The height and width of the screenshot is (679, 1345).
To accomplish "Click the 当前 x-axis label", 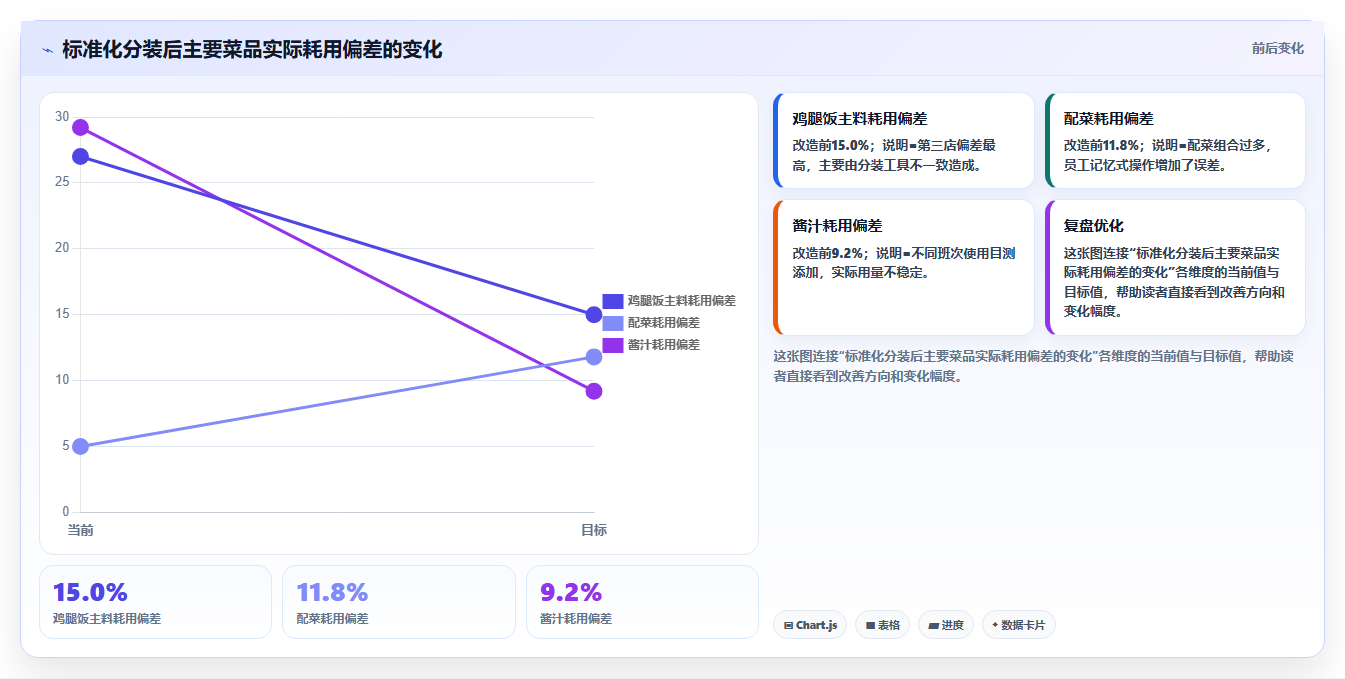I will click(81, 530).
